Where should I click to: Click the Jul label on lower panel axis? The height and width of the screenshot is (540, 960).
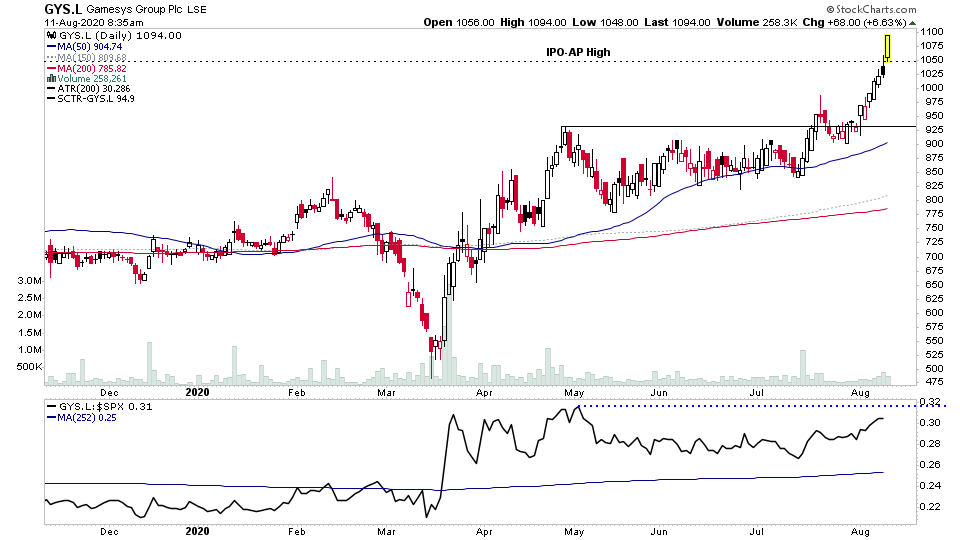click(x=757, y=531)
